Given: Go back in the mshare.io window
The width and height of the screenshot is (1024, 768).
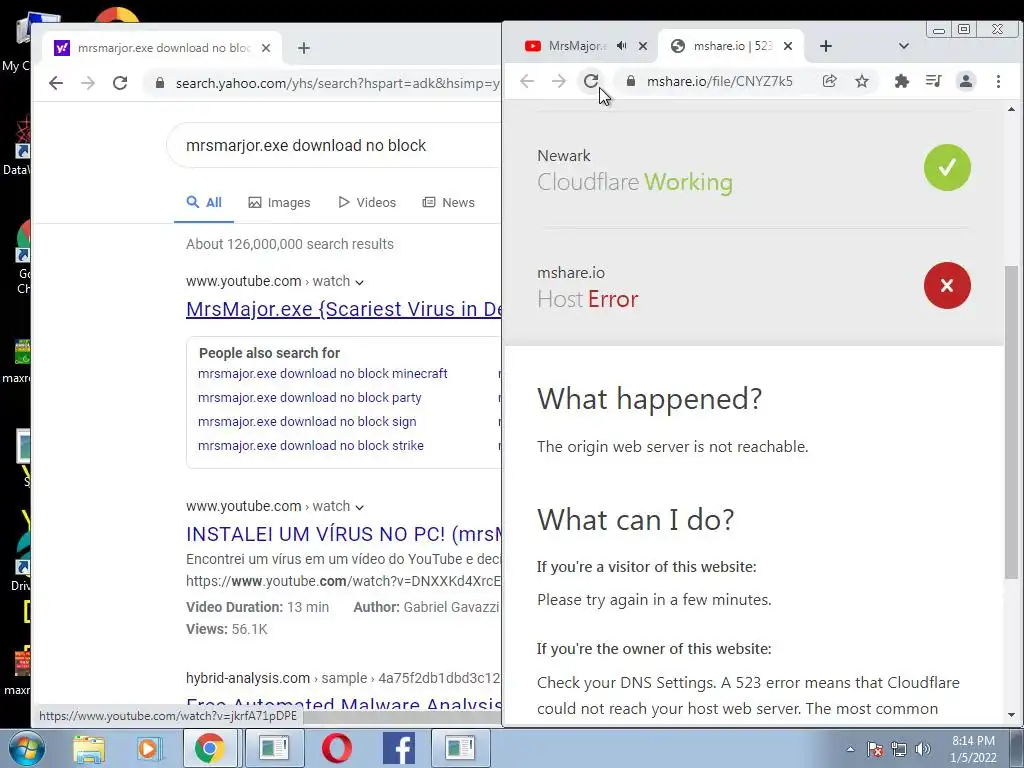Looking at the screenshot, I should [527, 81].
